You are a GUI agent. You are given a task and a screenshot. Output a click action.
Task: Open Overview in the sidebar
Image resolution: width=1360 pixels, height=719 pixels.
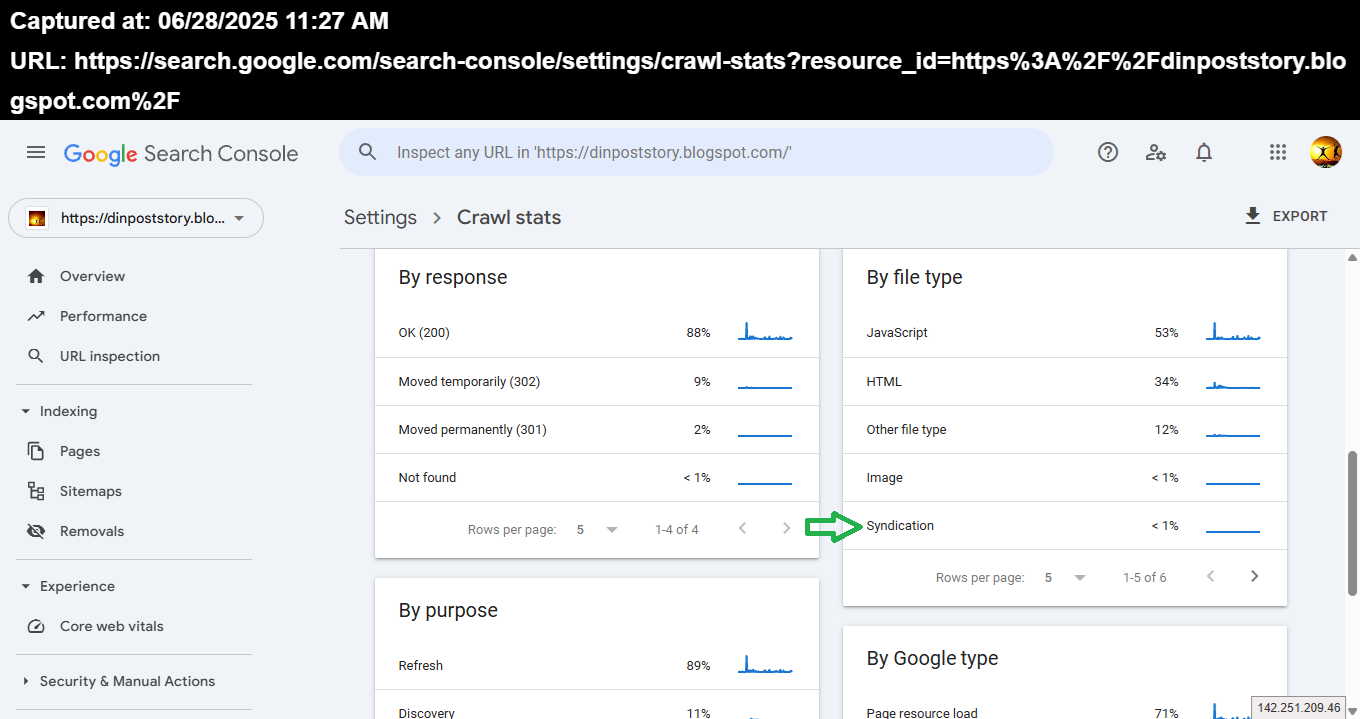[x=92, y=276]
